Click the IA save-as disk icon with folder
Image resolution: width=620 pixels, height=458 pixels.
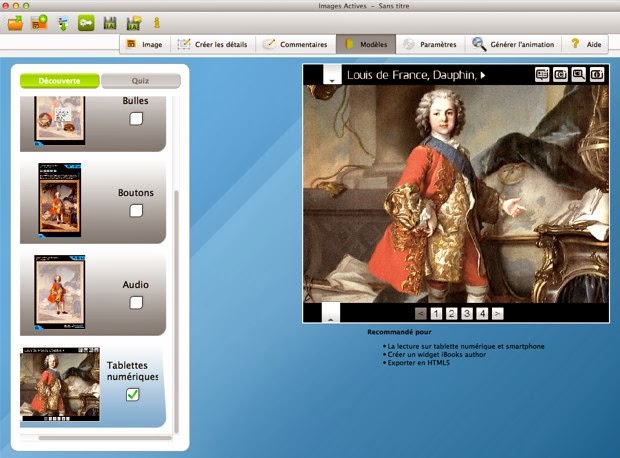pos(134,23)
